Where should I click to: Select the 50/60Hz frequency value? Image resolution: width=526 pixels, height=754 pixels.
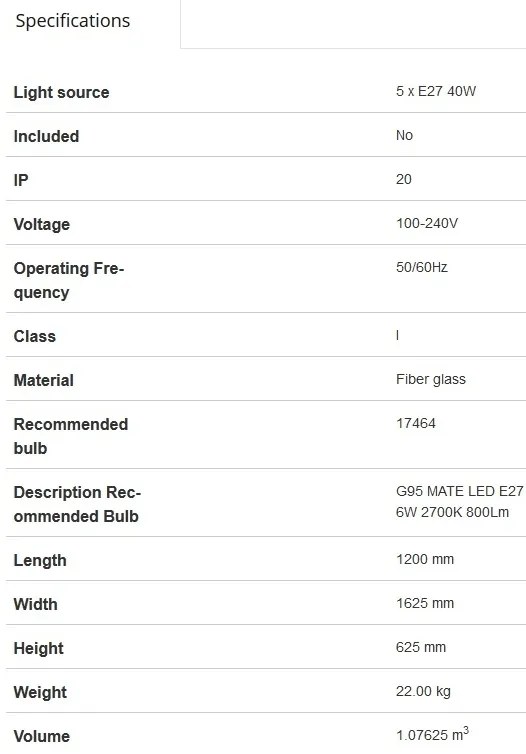(x=422, y=267)
